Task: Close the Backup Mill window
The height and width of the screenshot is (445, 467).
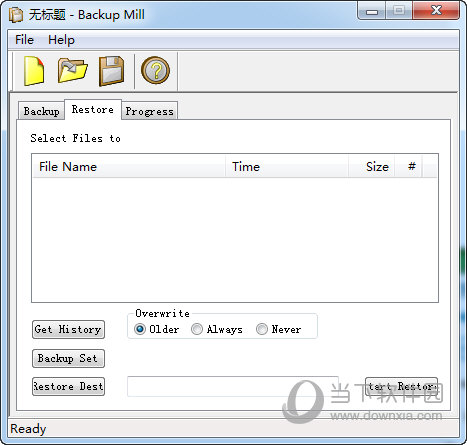Action: [436, 11]
